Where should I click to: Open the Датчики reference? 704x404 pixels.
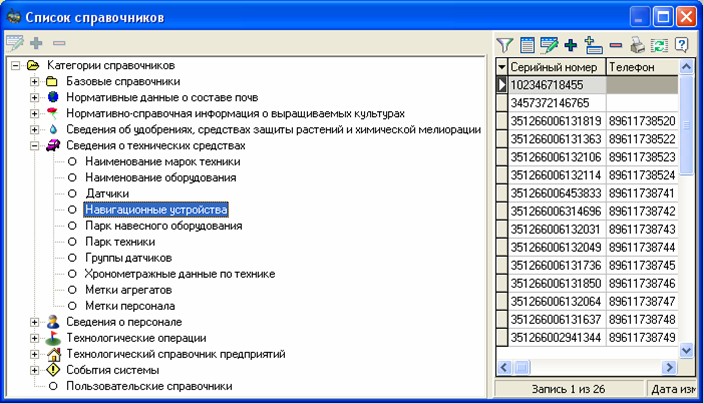[x=107, y=194]
